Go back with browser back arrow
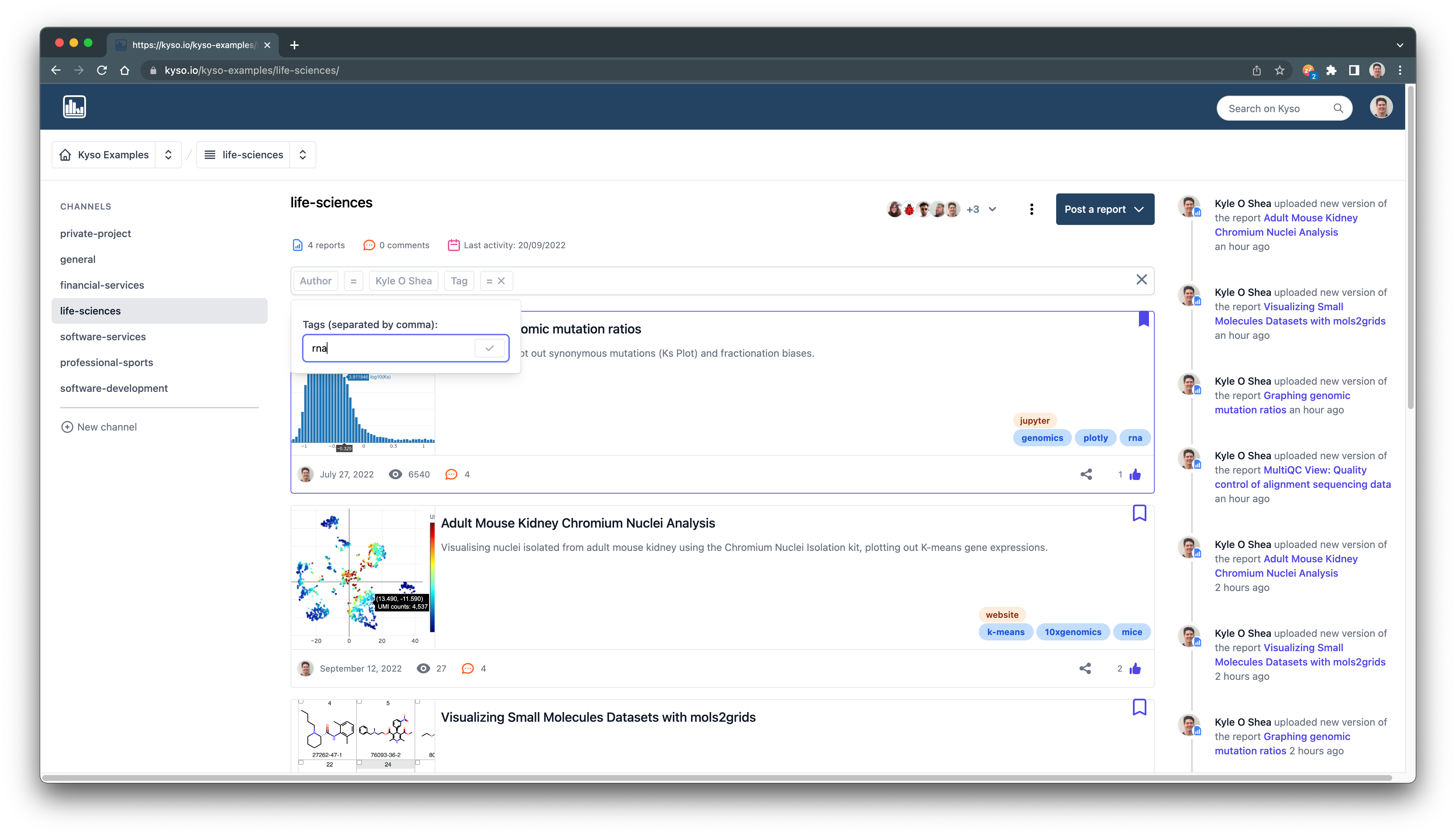Screen dimensions: 1456x836 click(x=56, y=70)
